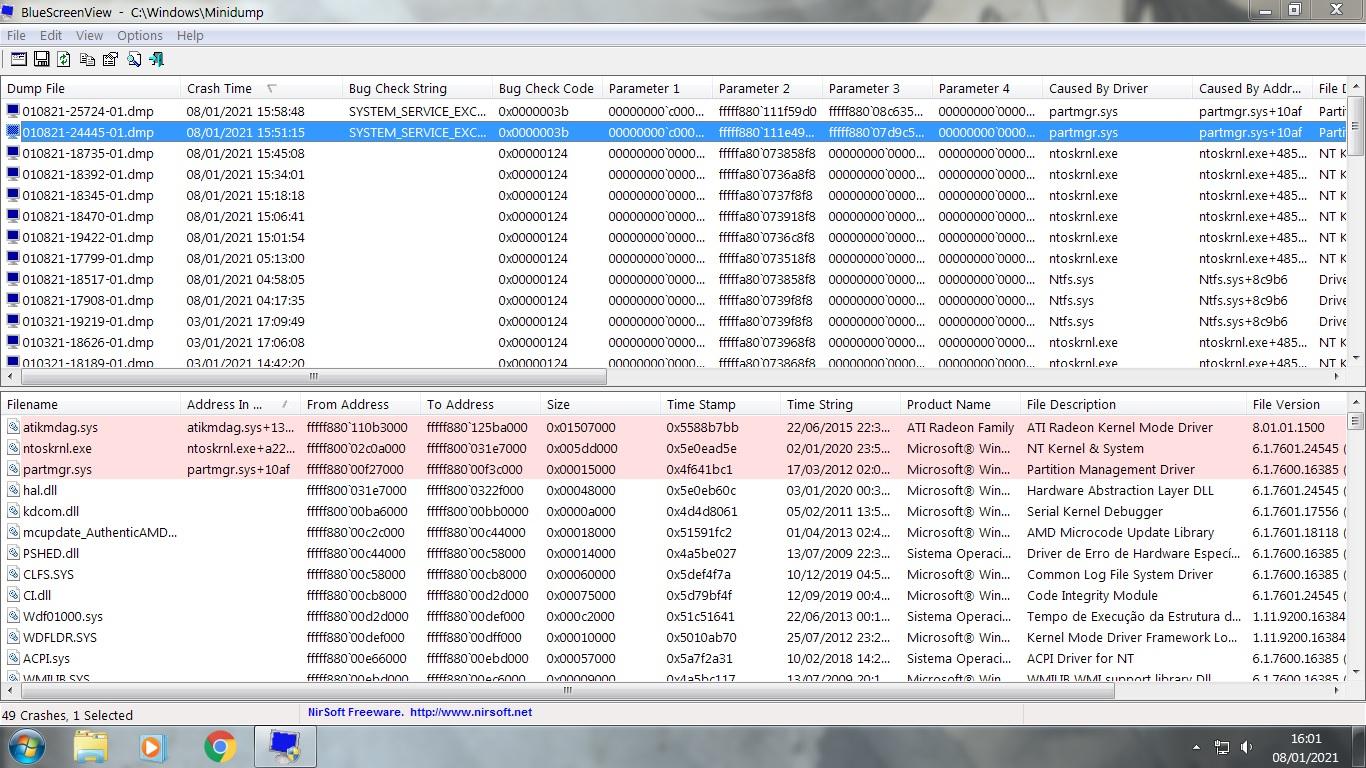Select dump file 010821-18392-01.dmp

coord(88,174)
